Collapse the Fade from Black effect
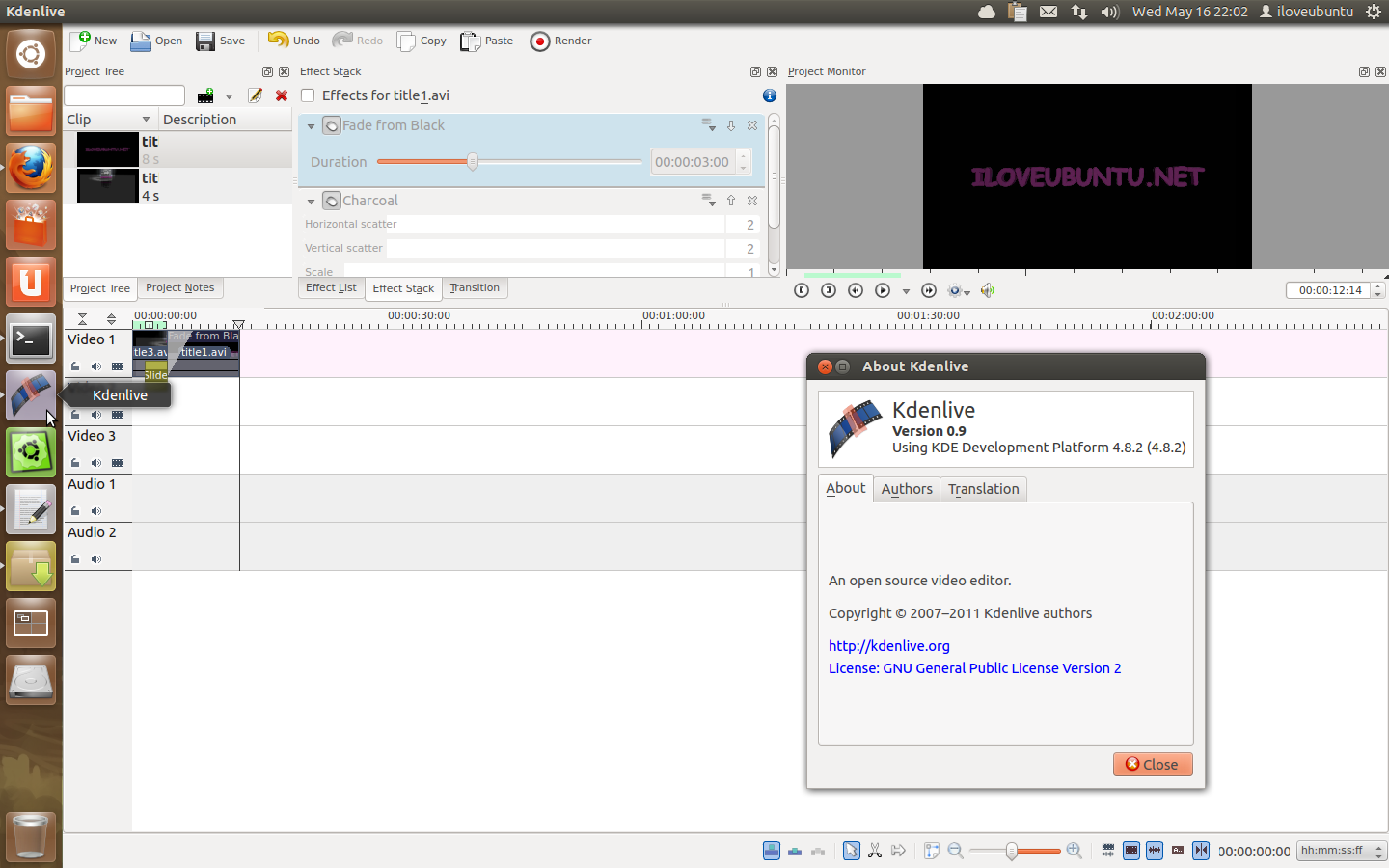 (x=311, y=126)
